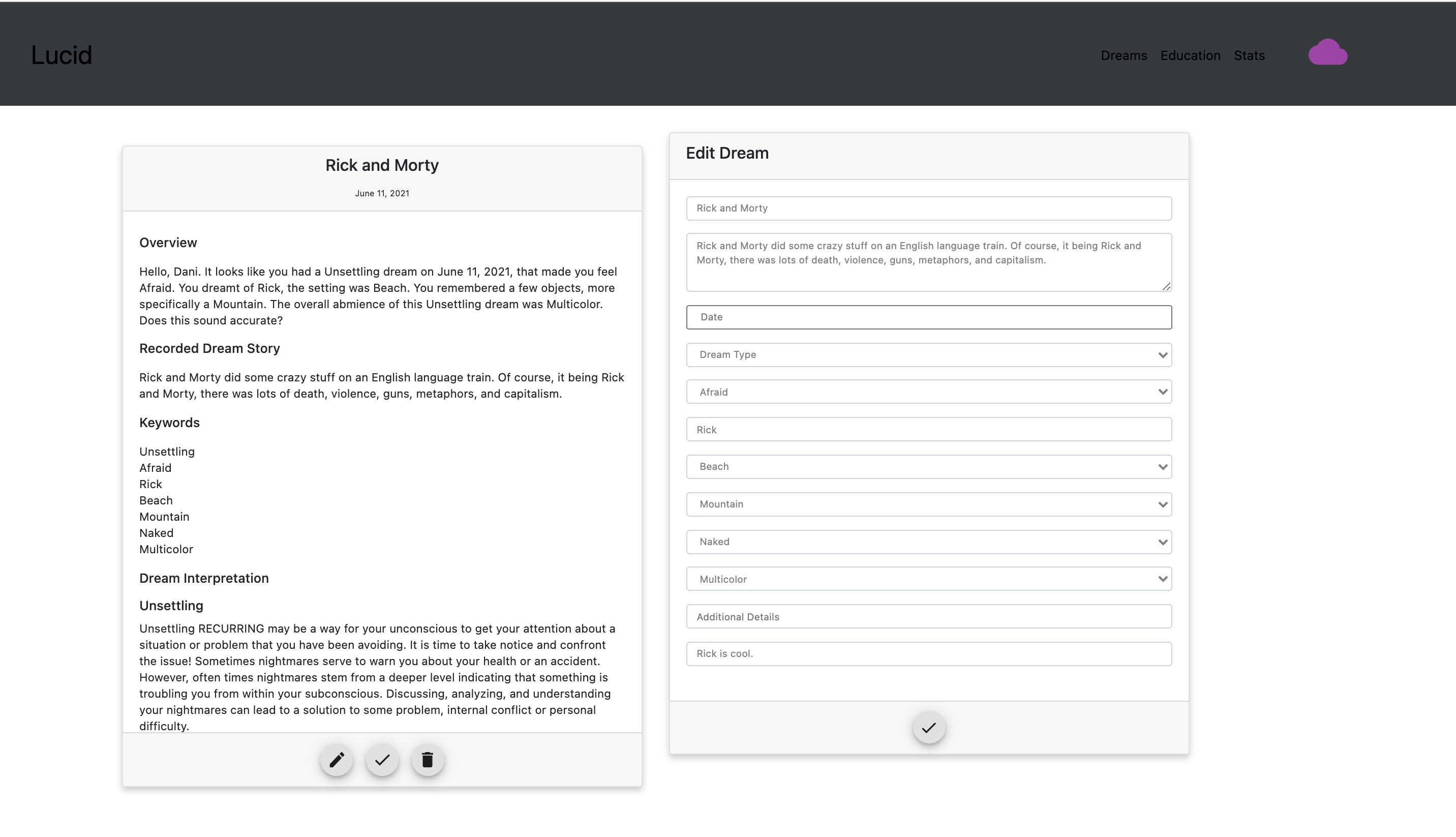Open the Beach setting dropdown
Viewport: 1456px width, 837px height.
click(928, 467)
